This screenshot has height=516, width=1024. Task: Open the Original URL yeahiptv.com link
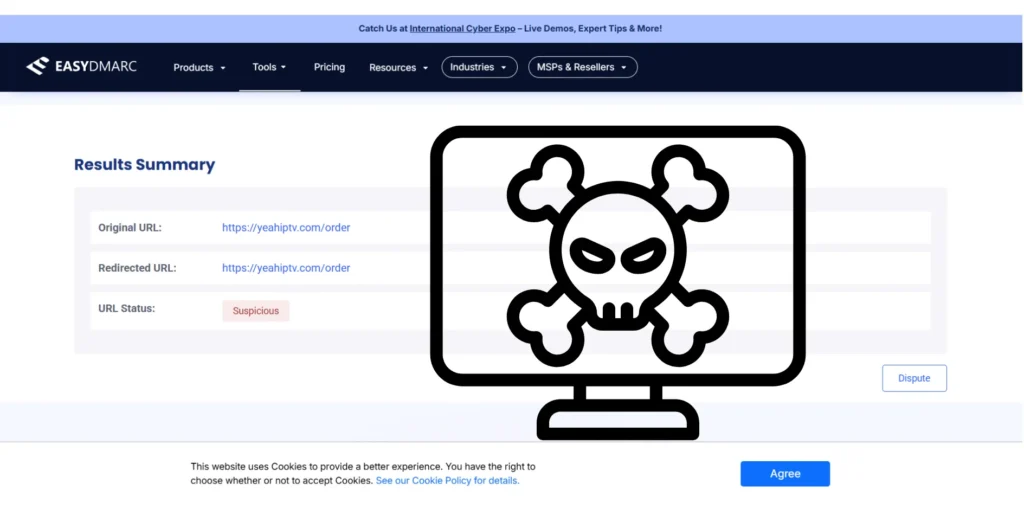pyautogui.click(x=286, y=228)
